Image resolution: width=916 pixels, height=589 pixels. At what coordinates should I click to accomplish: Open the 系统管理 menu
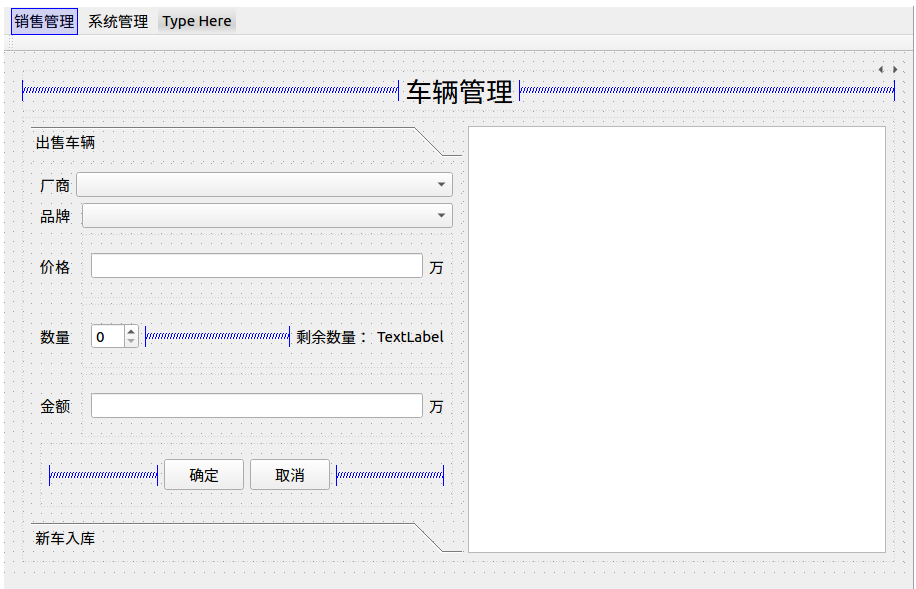118,22
